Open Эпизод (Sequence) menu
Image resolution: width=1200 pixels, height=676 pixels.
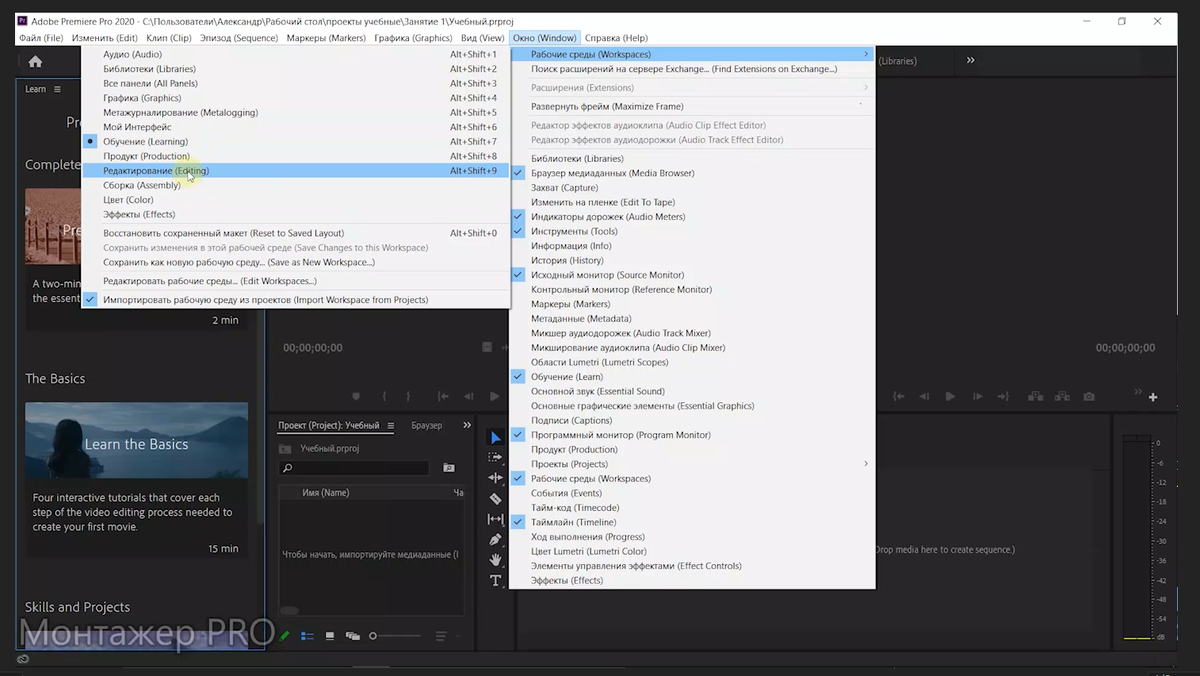[239, 38]
